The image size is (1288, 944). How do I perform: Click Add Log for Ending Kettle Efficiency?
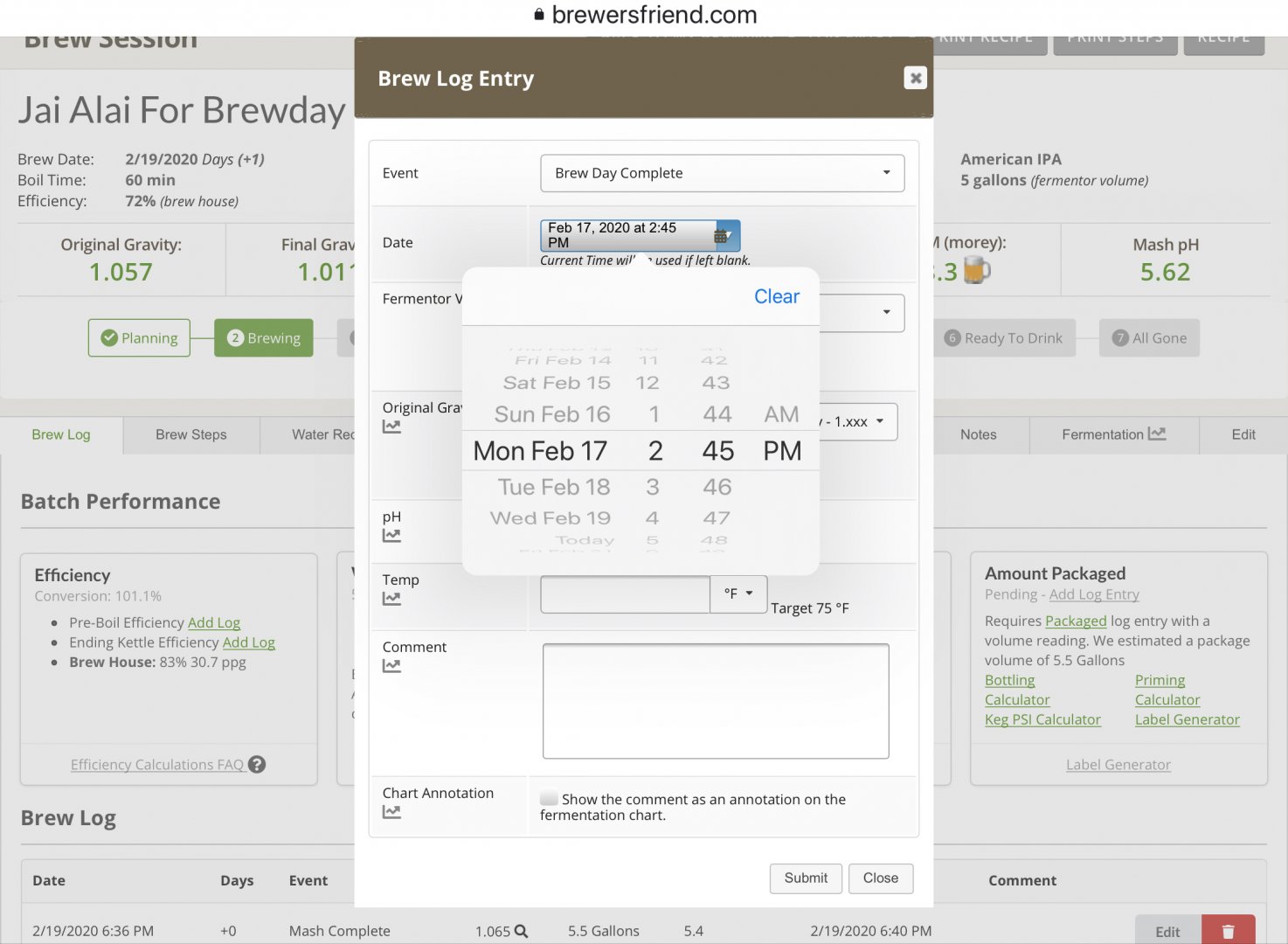[x=249, y=642]
